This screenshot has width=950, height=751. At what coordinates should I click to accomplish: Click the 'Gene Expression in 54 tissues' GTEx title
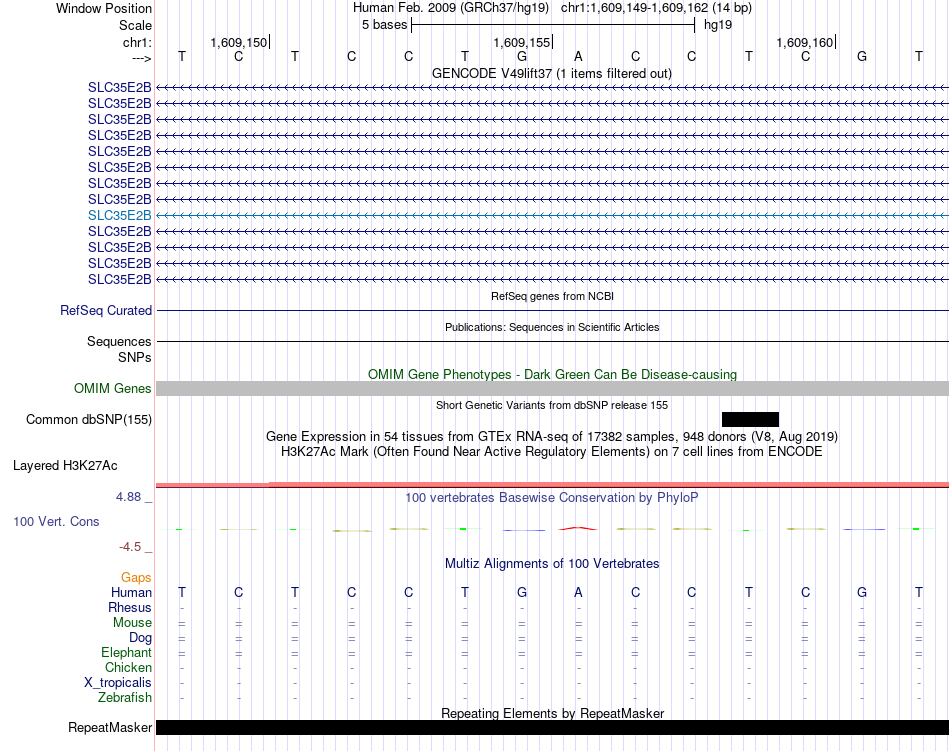[552, 437]
